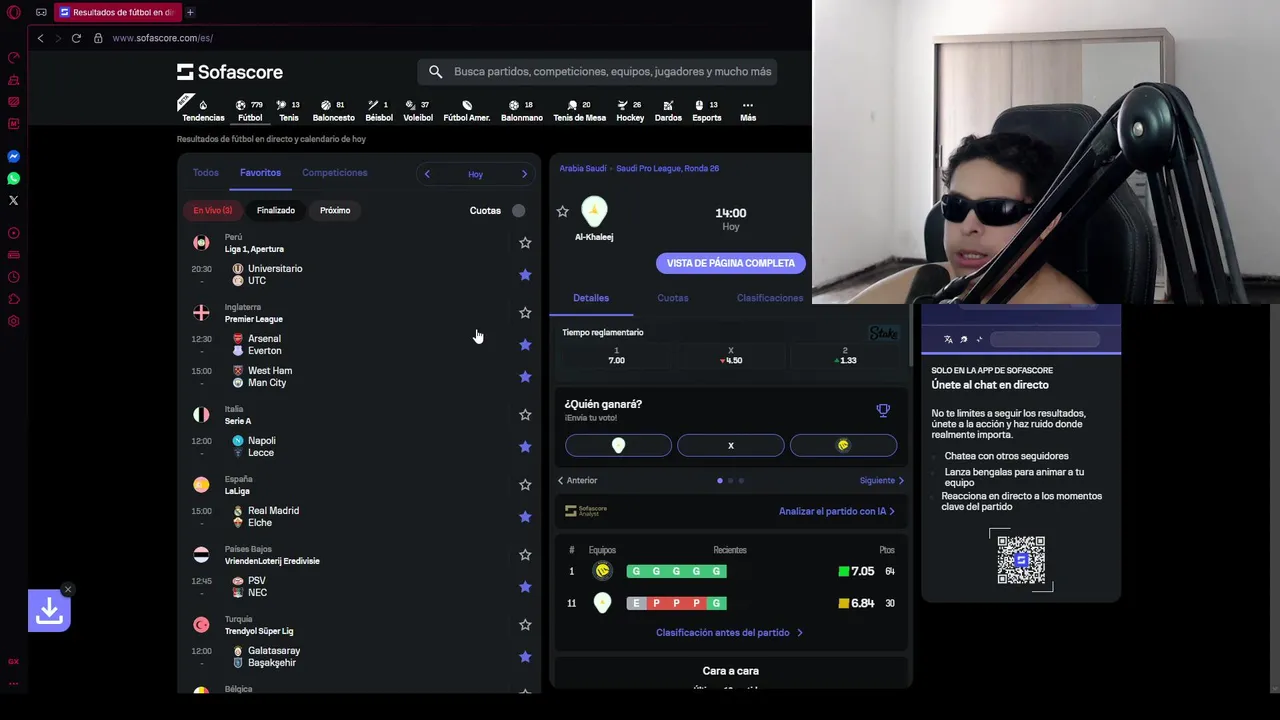Screen dimensions: 1280x720
Task: Open WhatsApp in Opera sidebar
Action: pyautogui.click(x=14, y=178)
